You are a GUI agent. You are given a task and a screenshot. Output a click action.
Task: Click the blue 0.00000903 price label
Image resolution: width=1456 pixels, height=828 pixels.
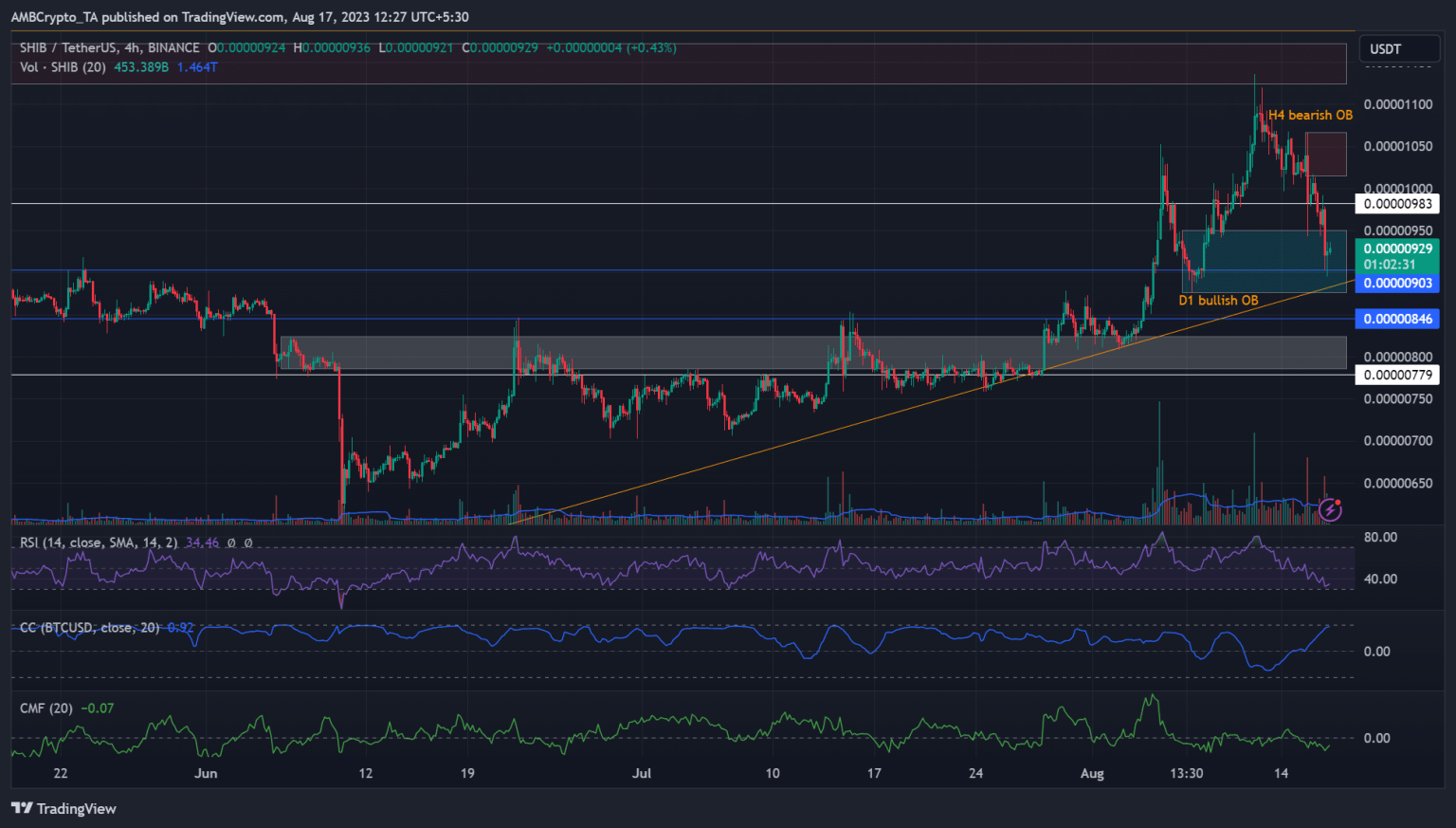coord(1397,284)
